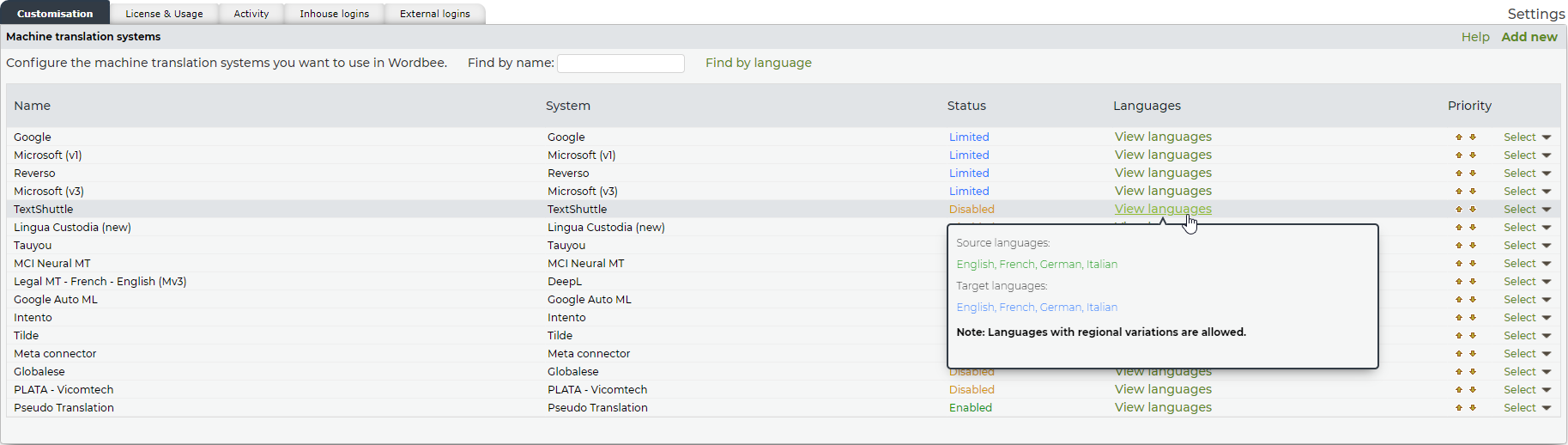The height and width of the screenshot is (445, 1568).
Task: View languages for Pseudo Translation
Action: pos(1163,407)
